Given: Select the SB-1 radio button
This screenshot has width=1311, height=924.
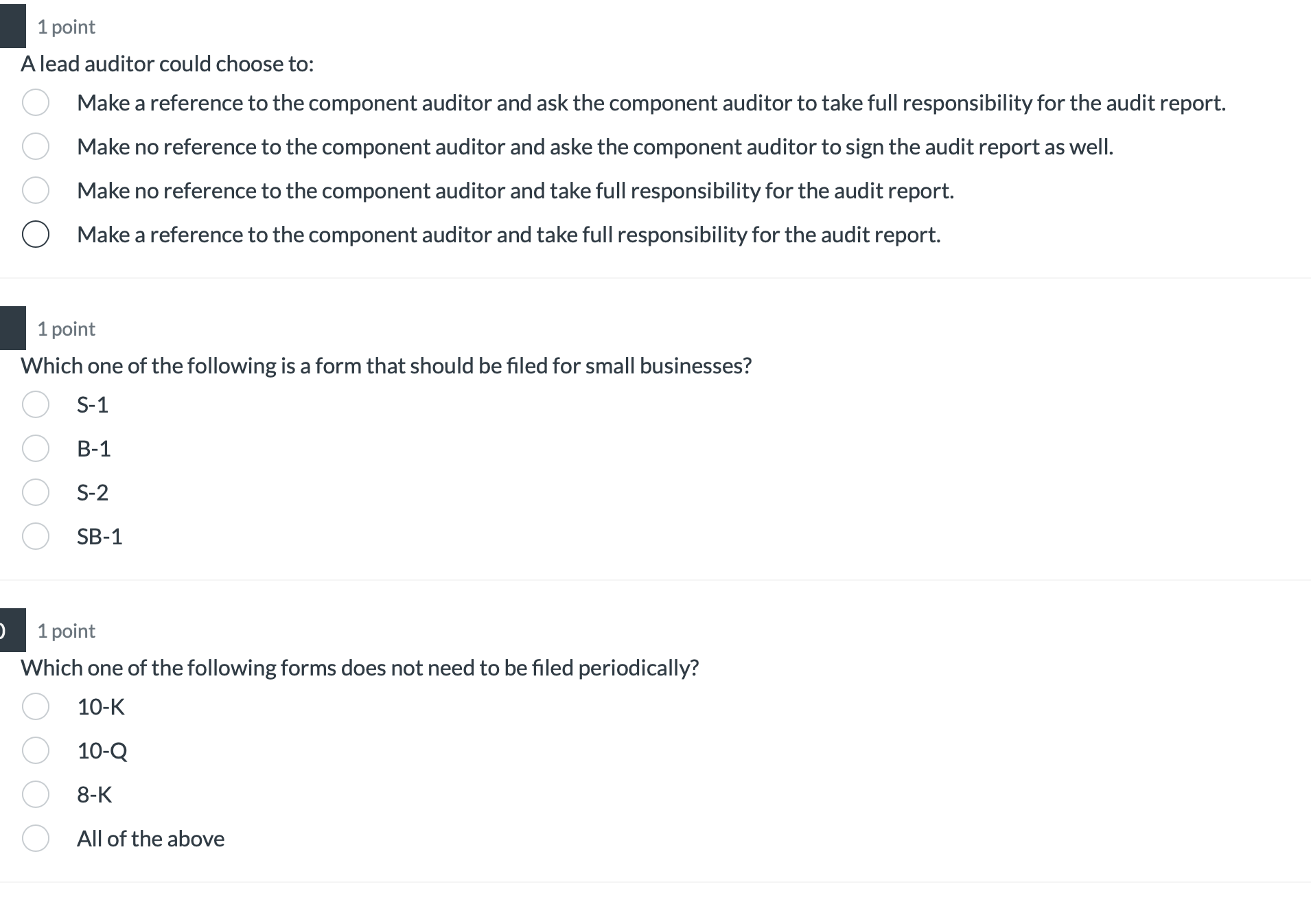Looking at the screenshot, I should [35, 536].
